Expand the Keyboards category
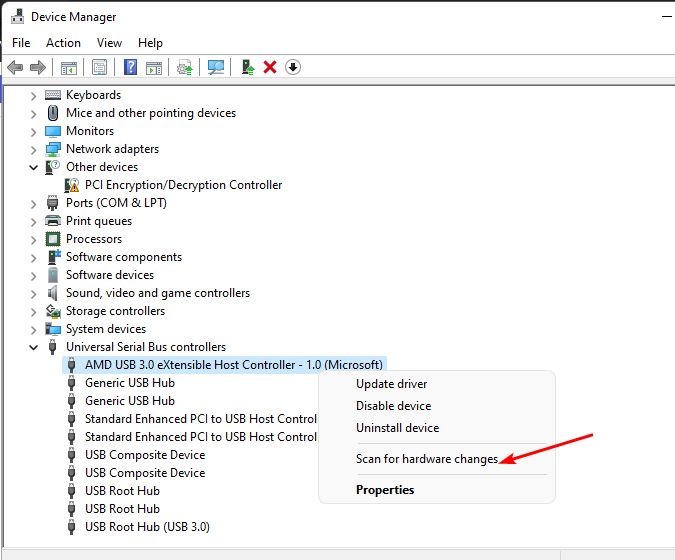Image resolution: width=675 pixels, height=560 pixels. (34, 96)
